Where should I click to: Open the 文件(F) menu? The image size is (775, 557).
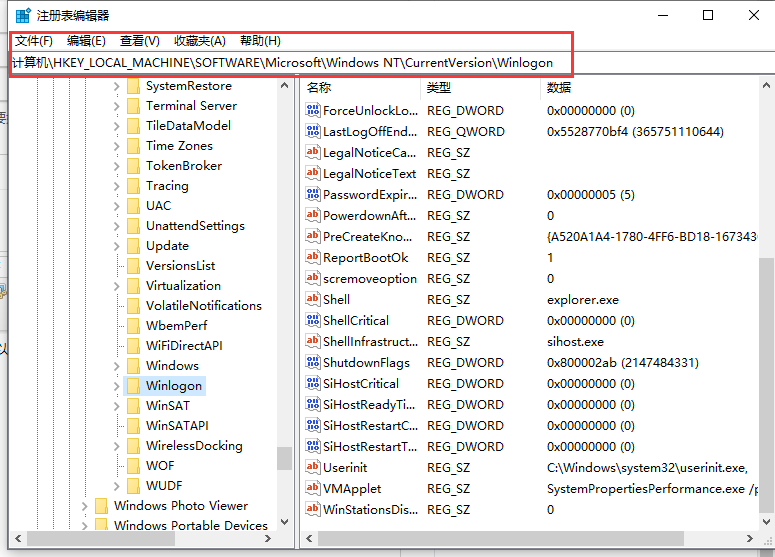point(34,41)
